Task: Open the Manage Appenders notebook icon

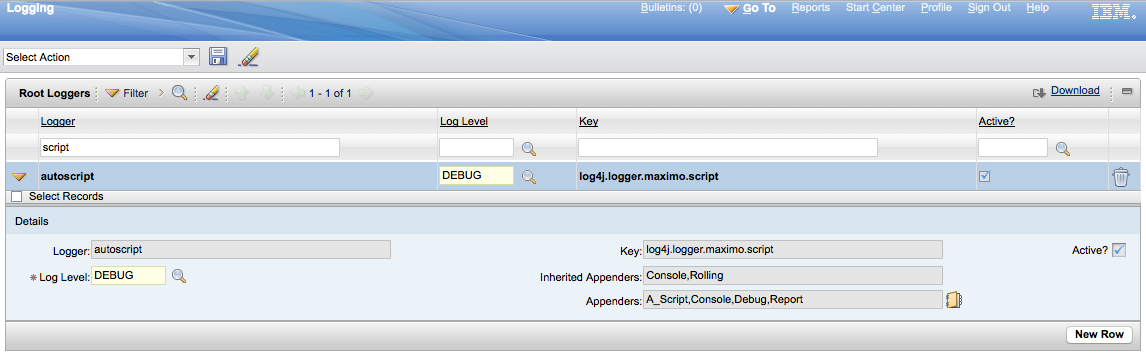Action: coord(955,300)
